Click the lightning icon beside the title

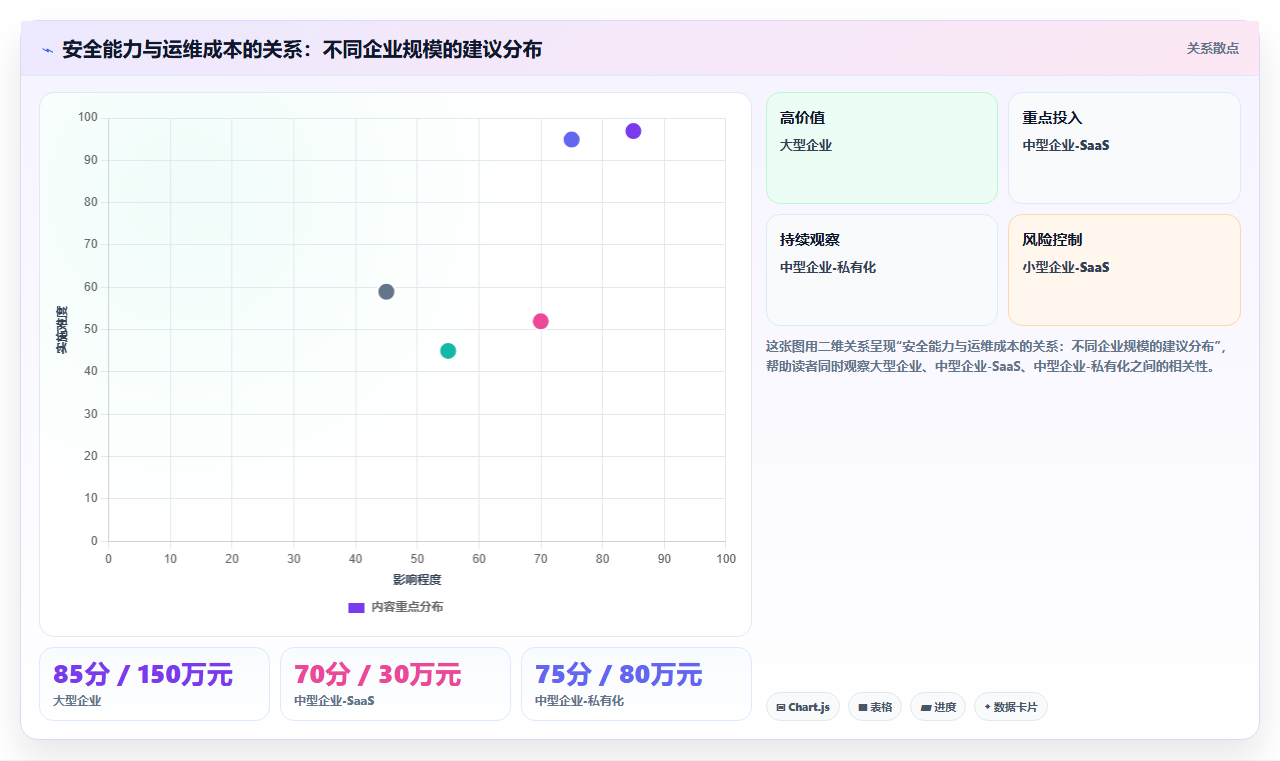(48, 50)
